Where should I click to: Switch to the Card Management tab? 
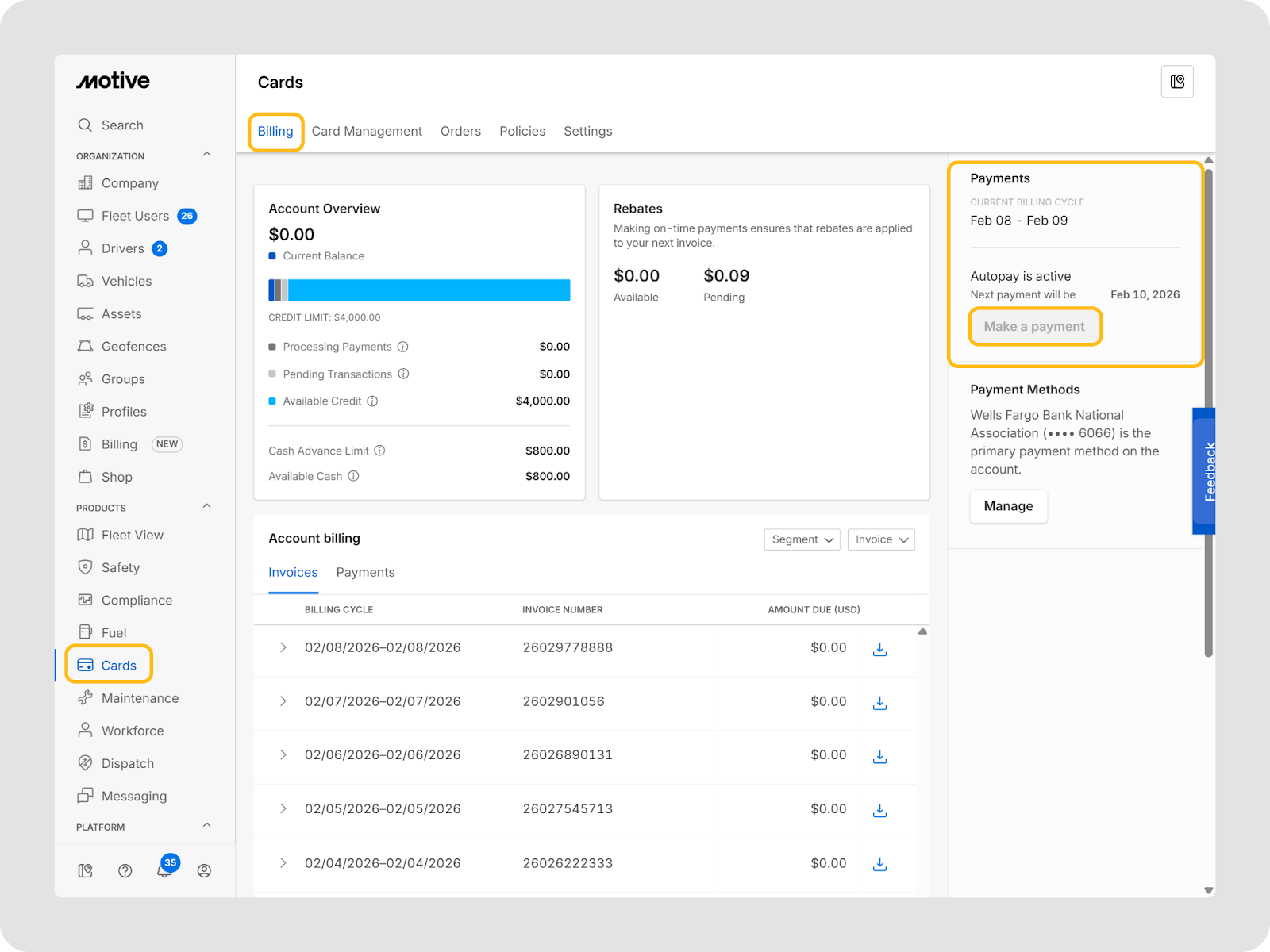point(367,132)
